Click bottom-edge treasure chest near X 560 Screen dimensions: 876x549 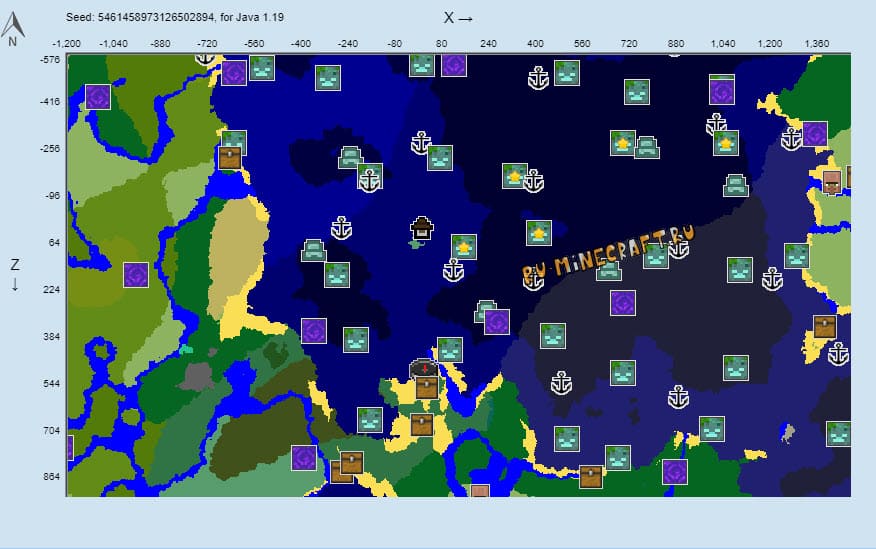(x=591, y=476)
